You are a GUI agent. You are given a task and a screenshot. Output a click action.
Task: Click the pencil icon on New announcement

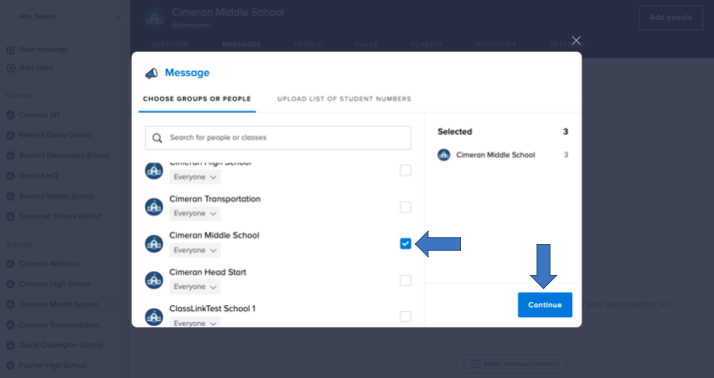475,363
